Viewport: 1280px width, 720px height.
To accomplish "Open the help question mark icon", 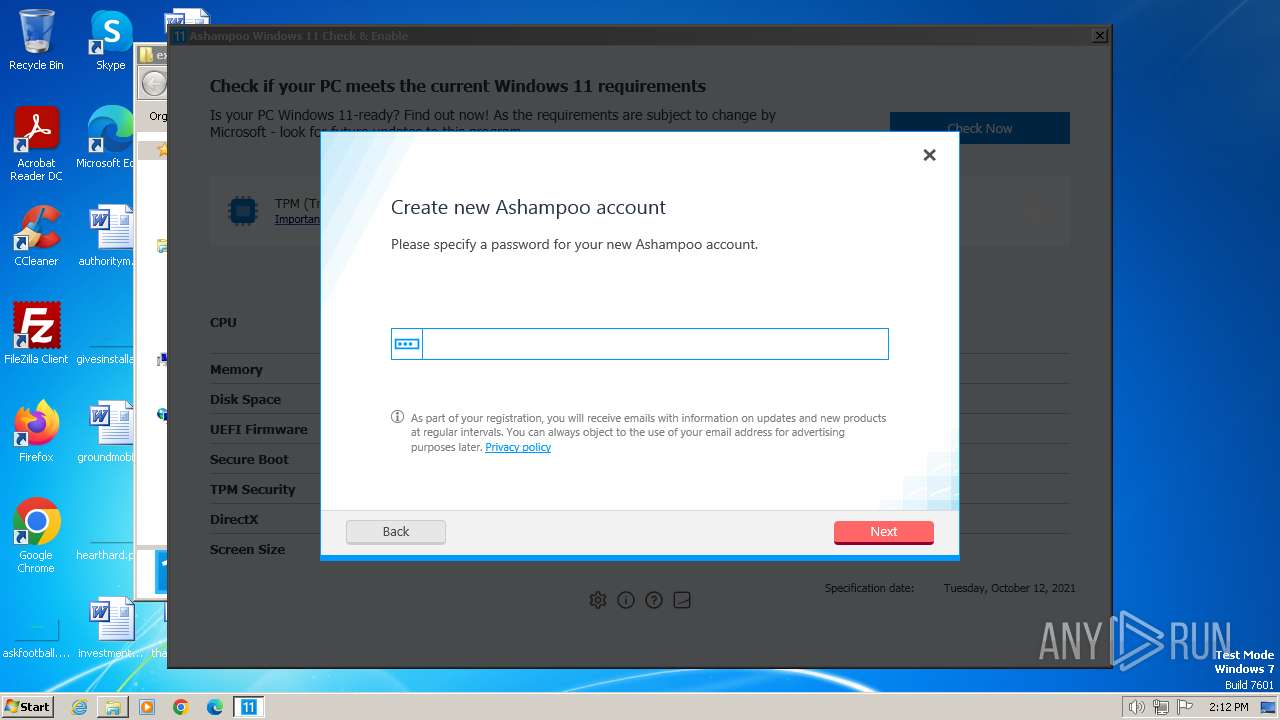I will click(x=654, y=600).
